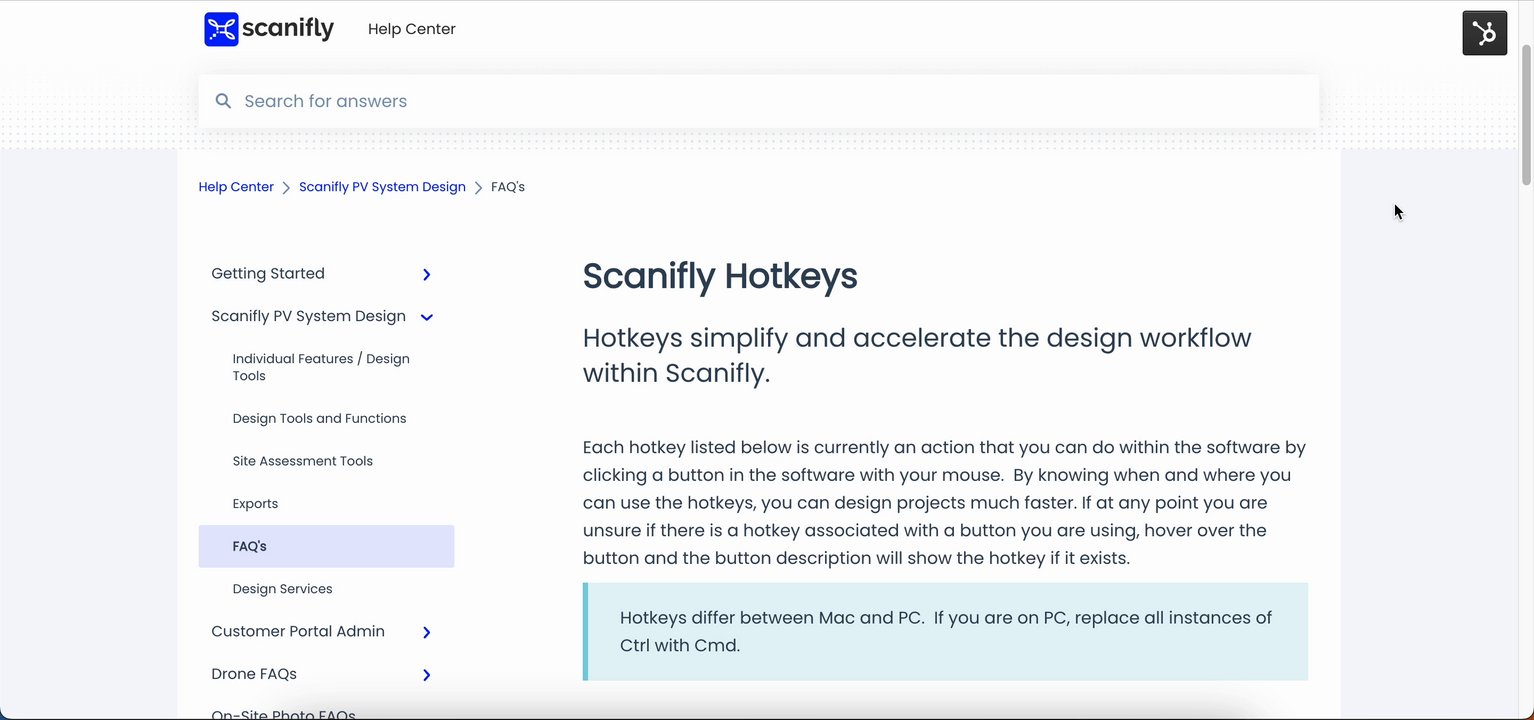Viewport: 1534px width, 720px height.
Task: Collapse Scanifly PV System Design chevron
Action: click(427, 317)
